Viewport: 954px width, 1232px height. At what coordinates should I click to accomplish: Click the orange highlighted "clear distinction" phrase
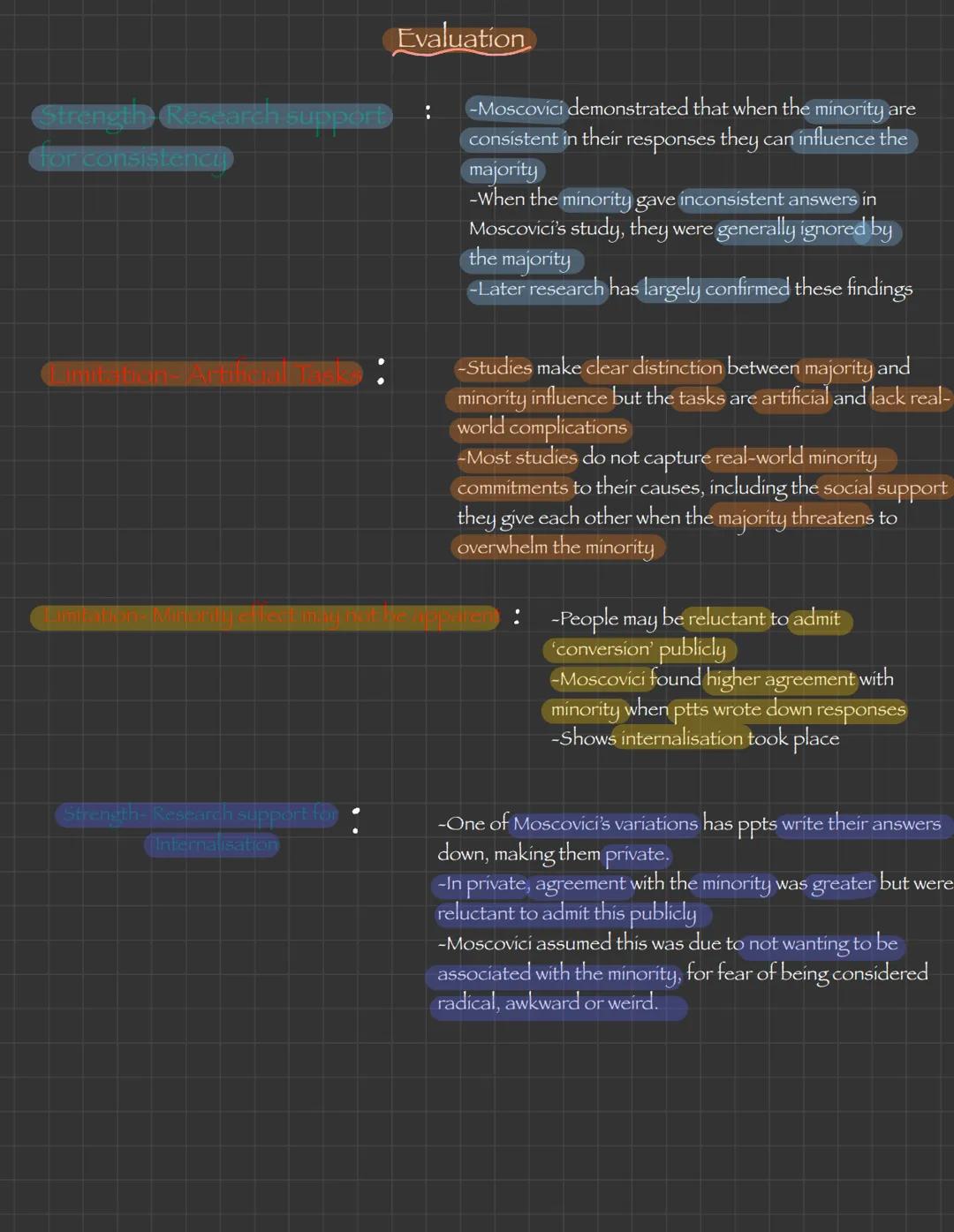(x=653, y=367)
